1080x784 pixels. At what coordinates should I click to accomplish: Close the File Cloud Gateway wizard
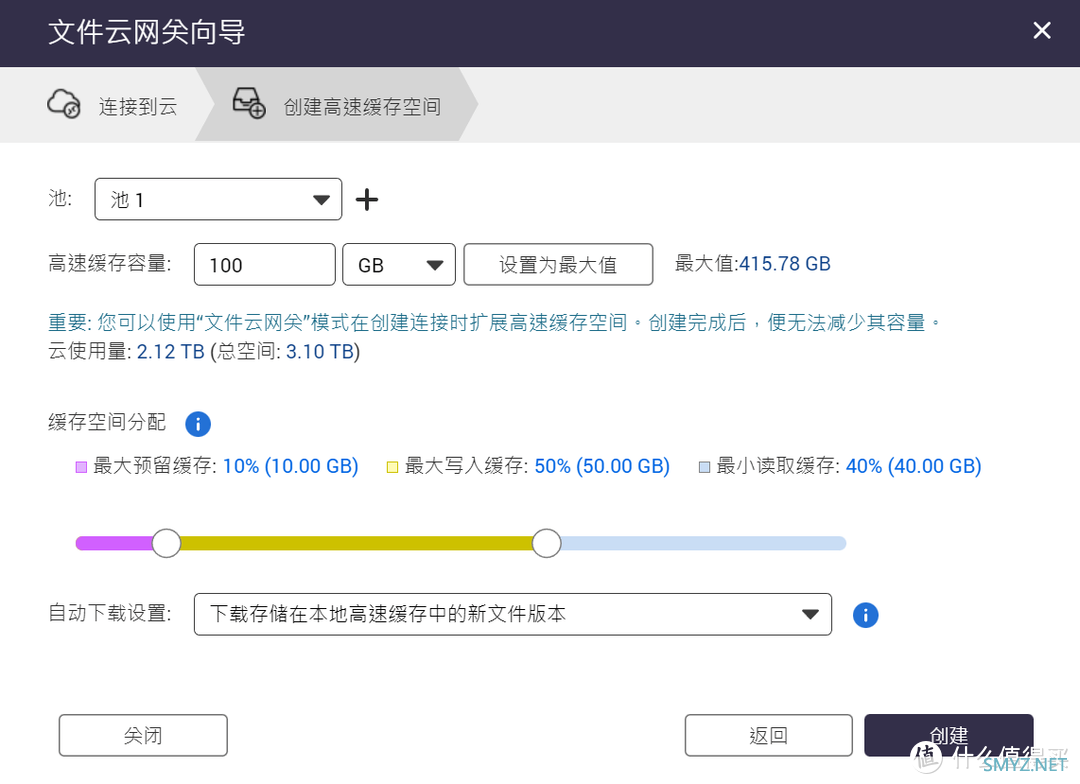tap(1041, 30)
